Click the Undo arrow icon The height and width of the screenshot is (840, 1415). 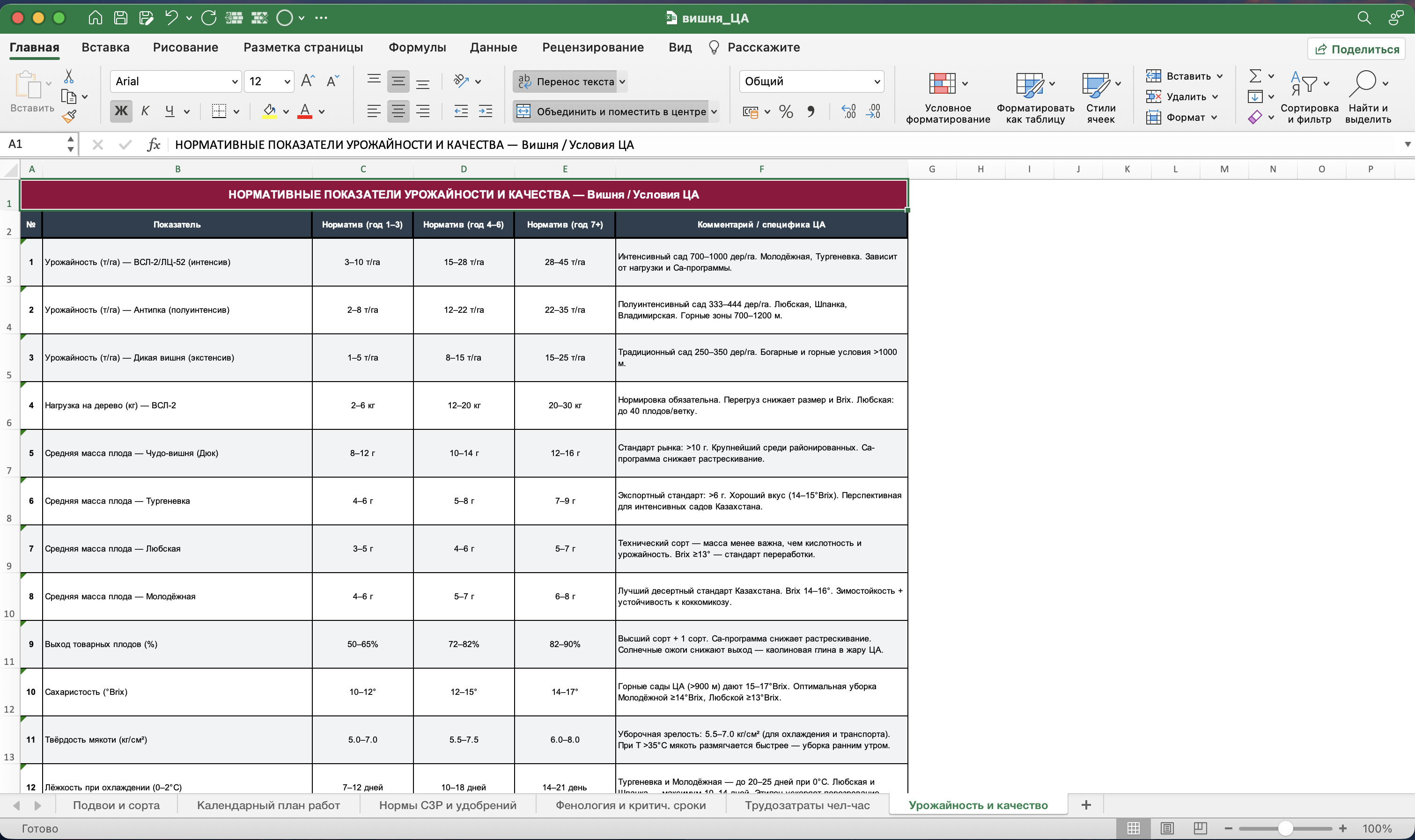(x=171, y=17)
